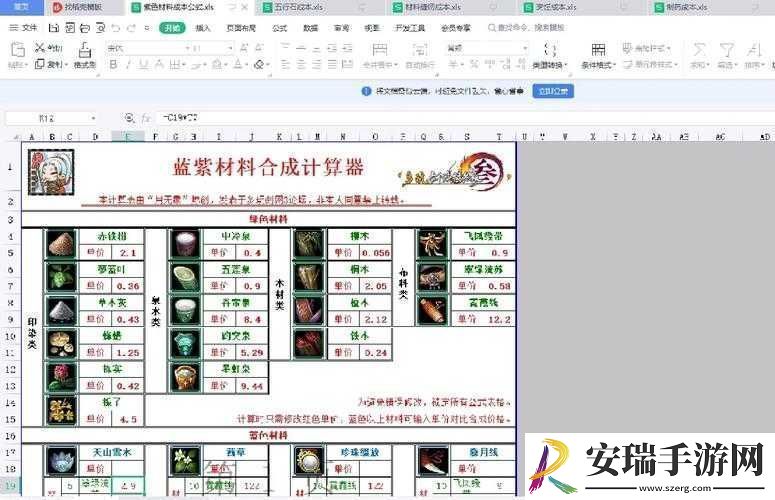Toggle align right in ribbon
The height and width of the screenshot is (500, 775).
coord(316,64)
